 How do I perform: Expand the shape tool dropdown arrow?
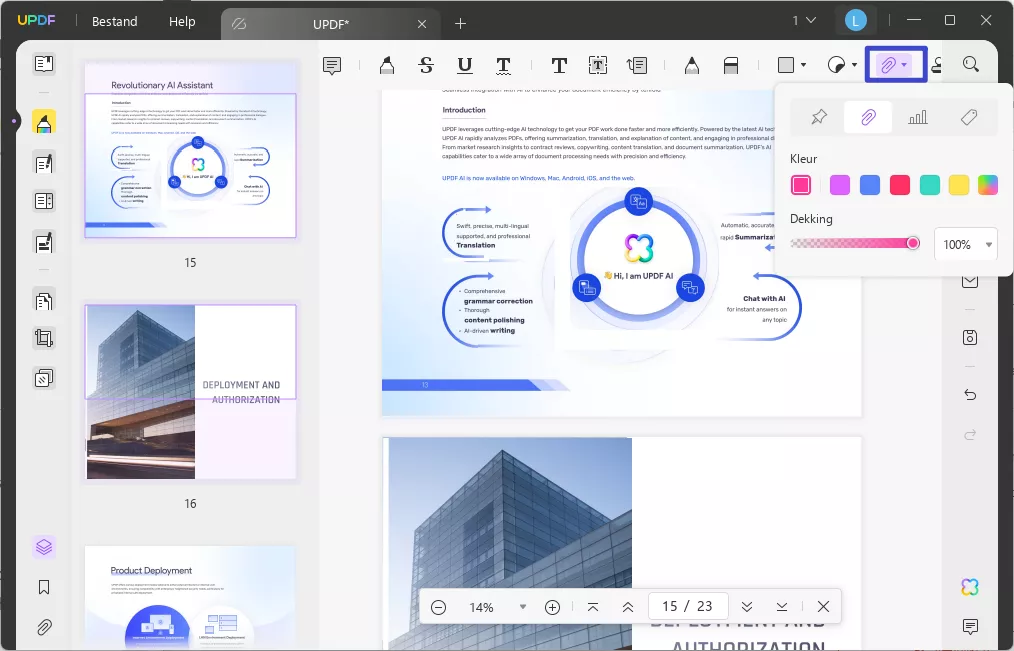(803, 65)
